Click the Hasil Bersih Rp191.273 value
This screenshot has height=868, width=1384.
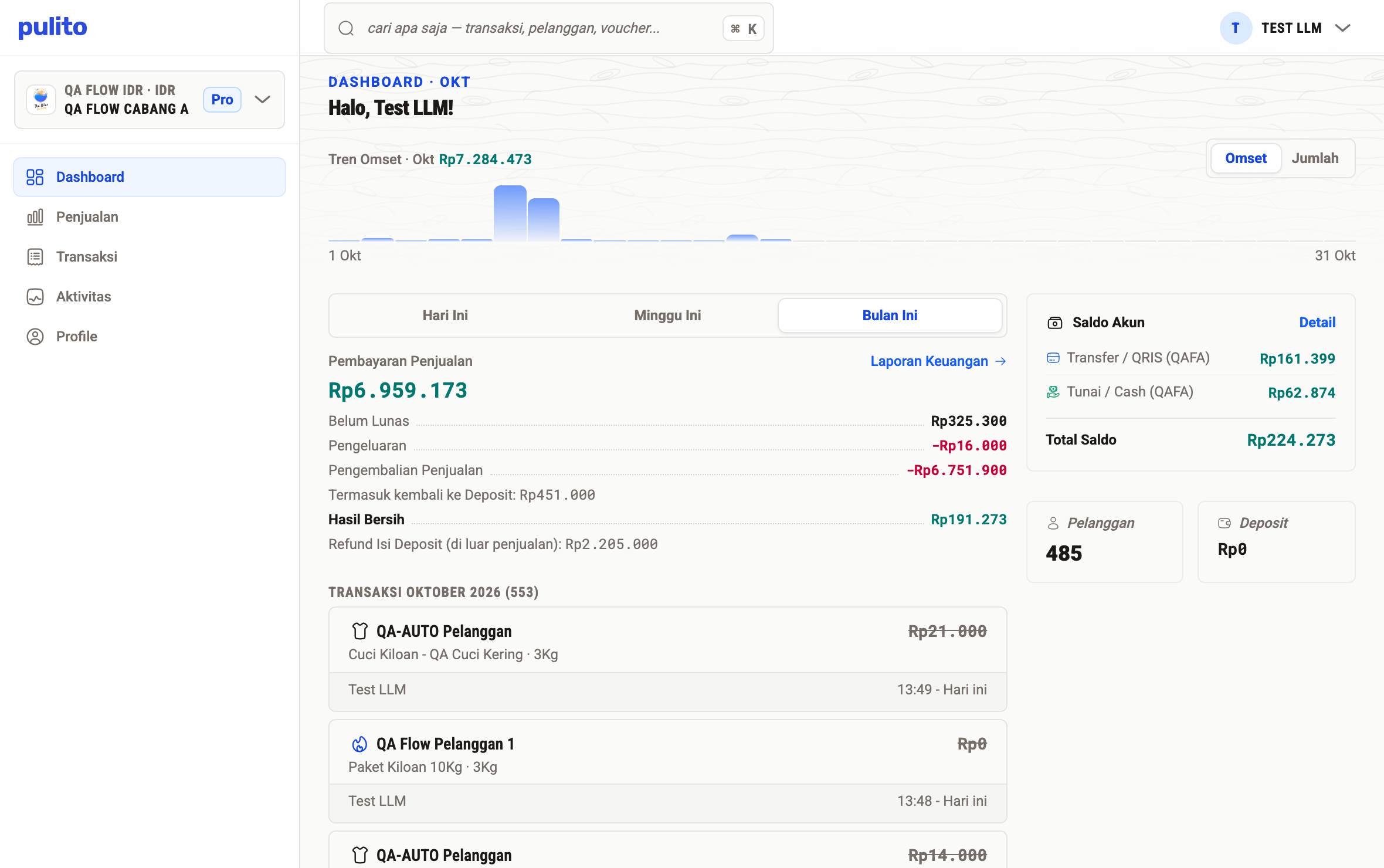pos(969,520)
